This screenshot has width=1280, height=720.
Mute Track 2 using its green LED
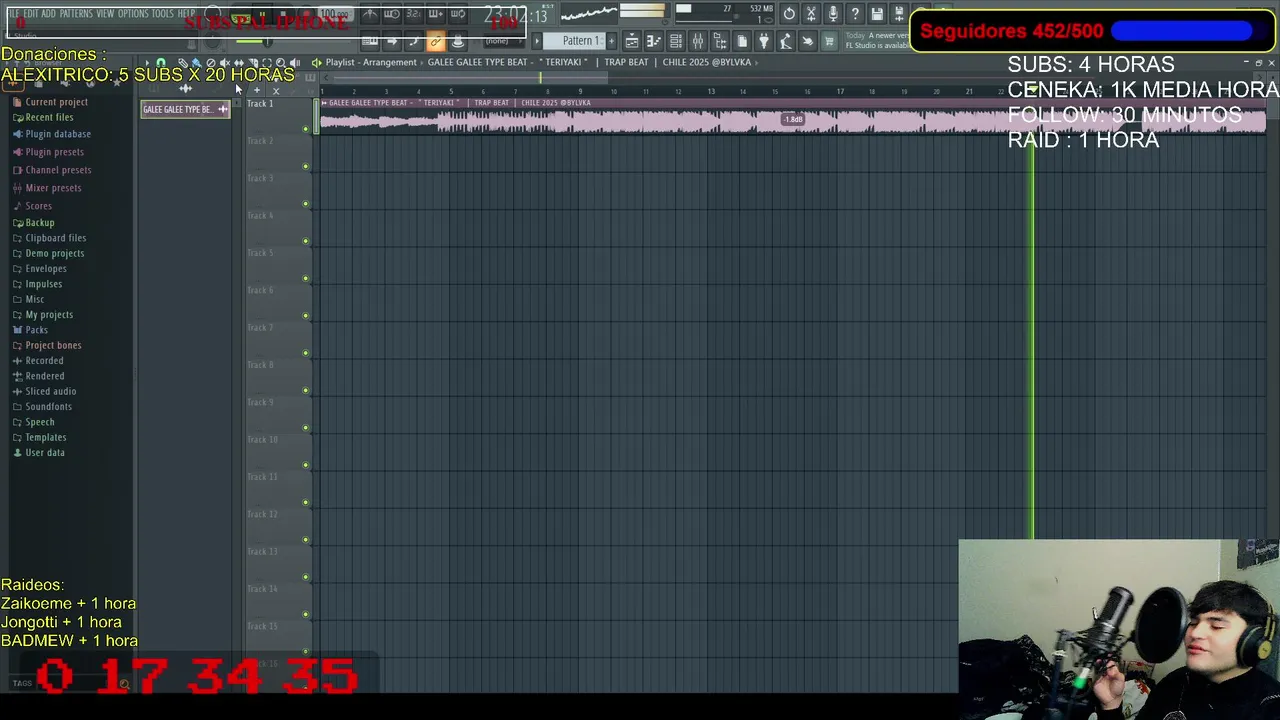click(x=306, y=166)
